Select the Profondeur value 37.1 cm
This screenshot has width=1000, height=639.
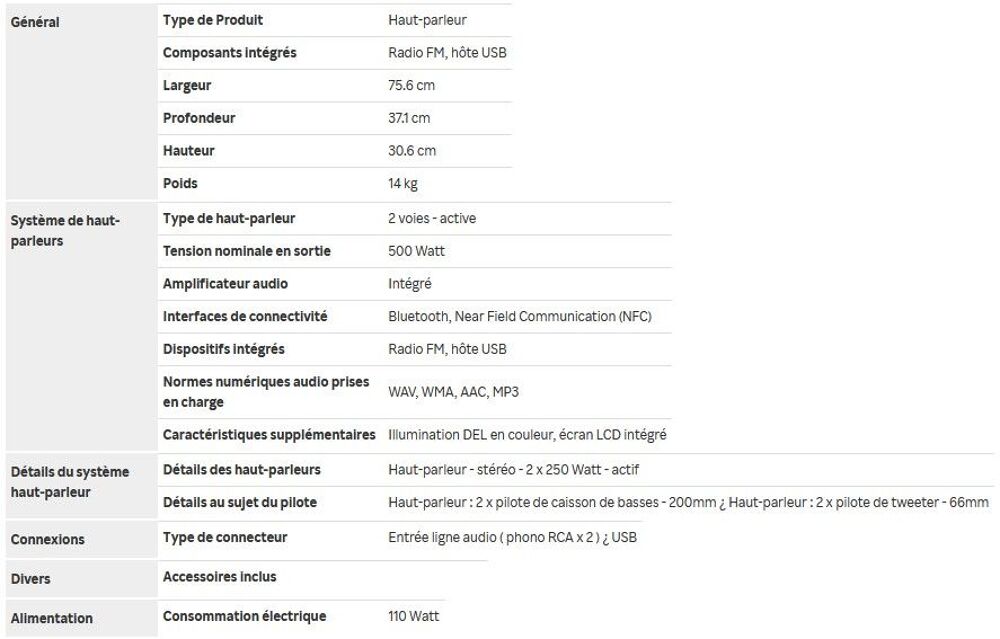[409, 118]
